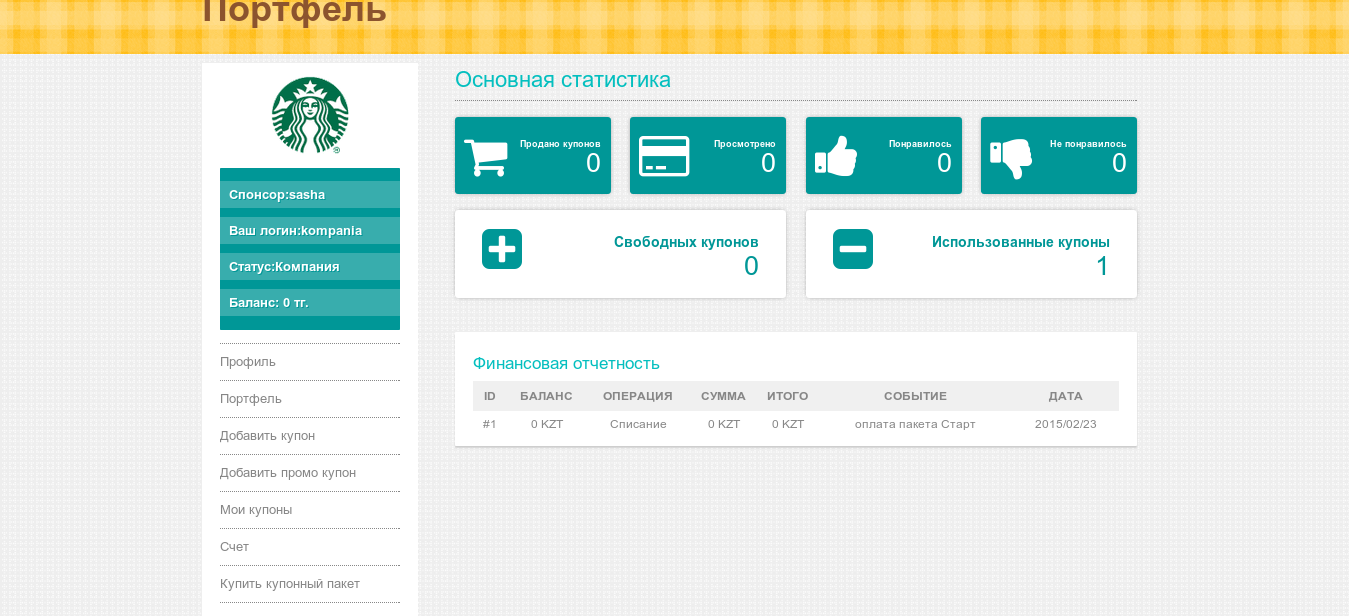Select Купить купонный пакет link
Image resolution: width=1349 pixels, height=616 pixels.
click(290, 584)
